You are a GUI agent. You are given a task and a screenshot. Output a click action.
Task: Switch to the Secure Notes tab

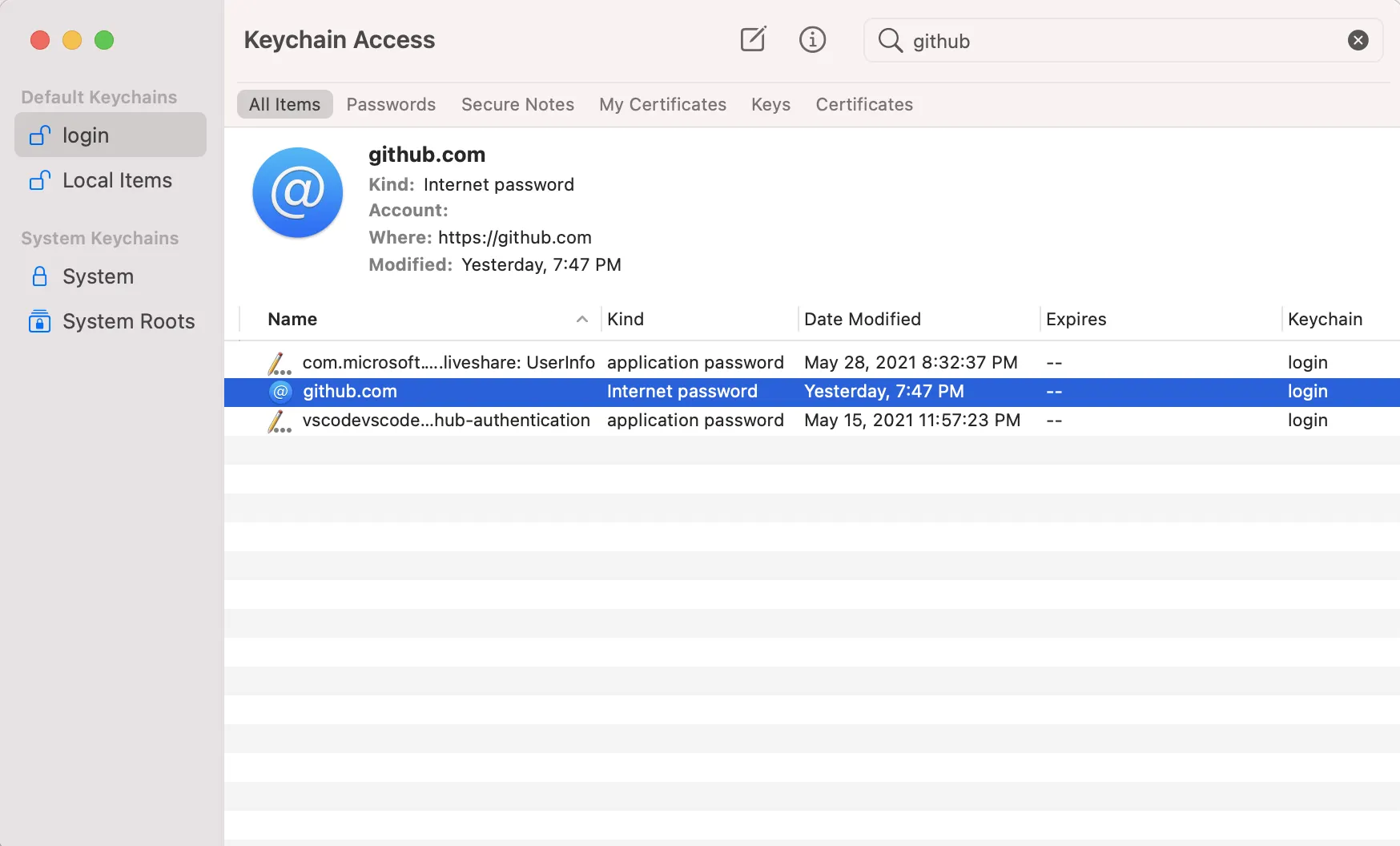pyautogui.click(x=517, y=104)
